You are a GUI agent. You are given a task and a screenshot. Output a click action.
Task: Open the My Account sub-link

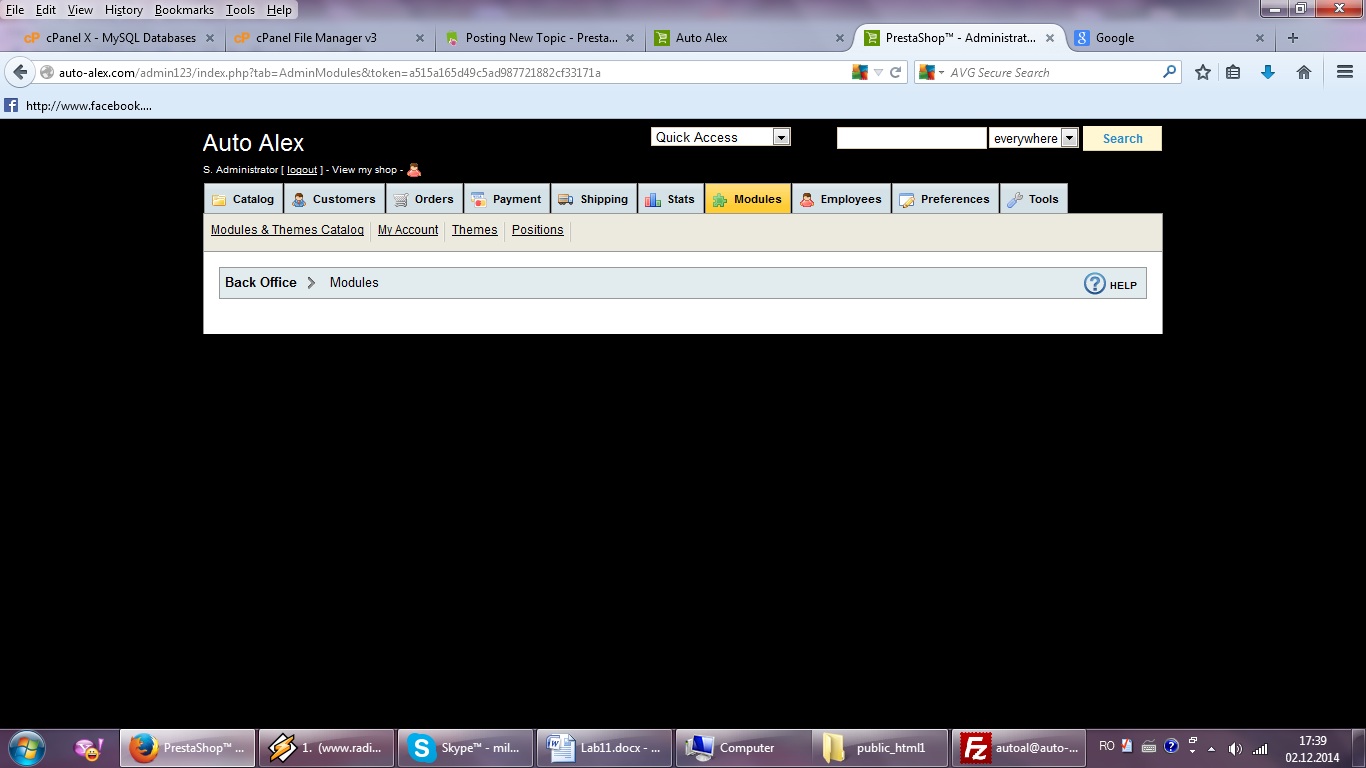click(408, 230)
